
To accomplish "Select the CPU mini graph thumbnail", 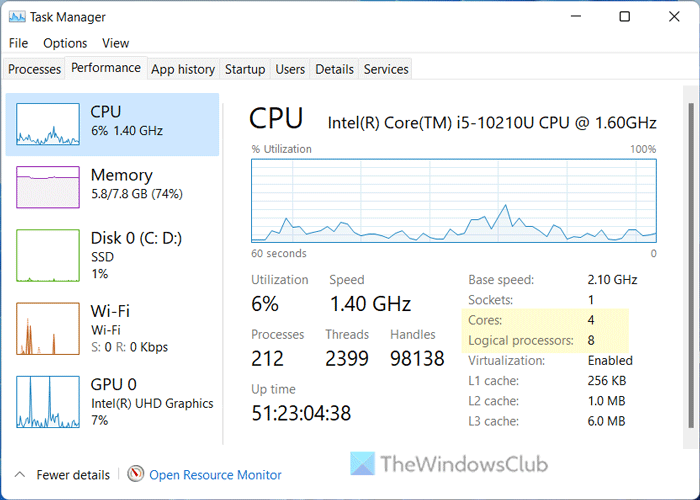I will click(x=46, y=124).
